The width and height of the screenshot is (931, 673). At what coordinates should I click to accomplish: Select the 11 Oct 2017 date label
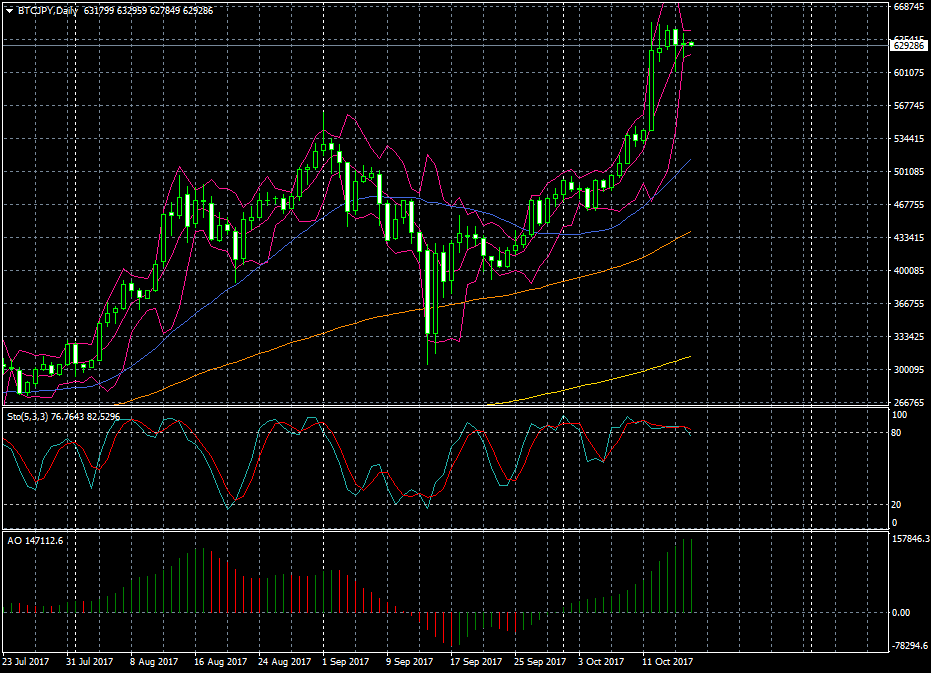tap(667, 662)
